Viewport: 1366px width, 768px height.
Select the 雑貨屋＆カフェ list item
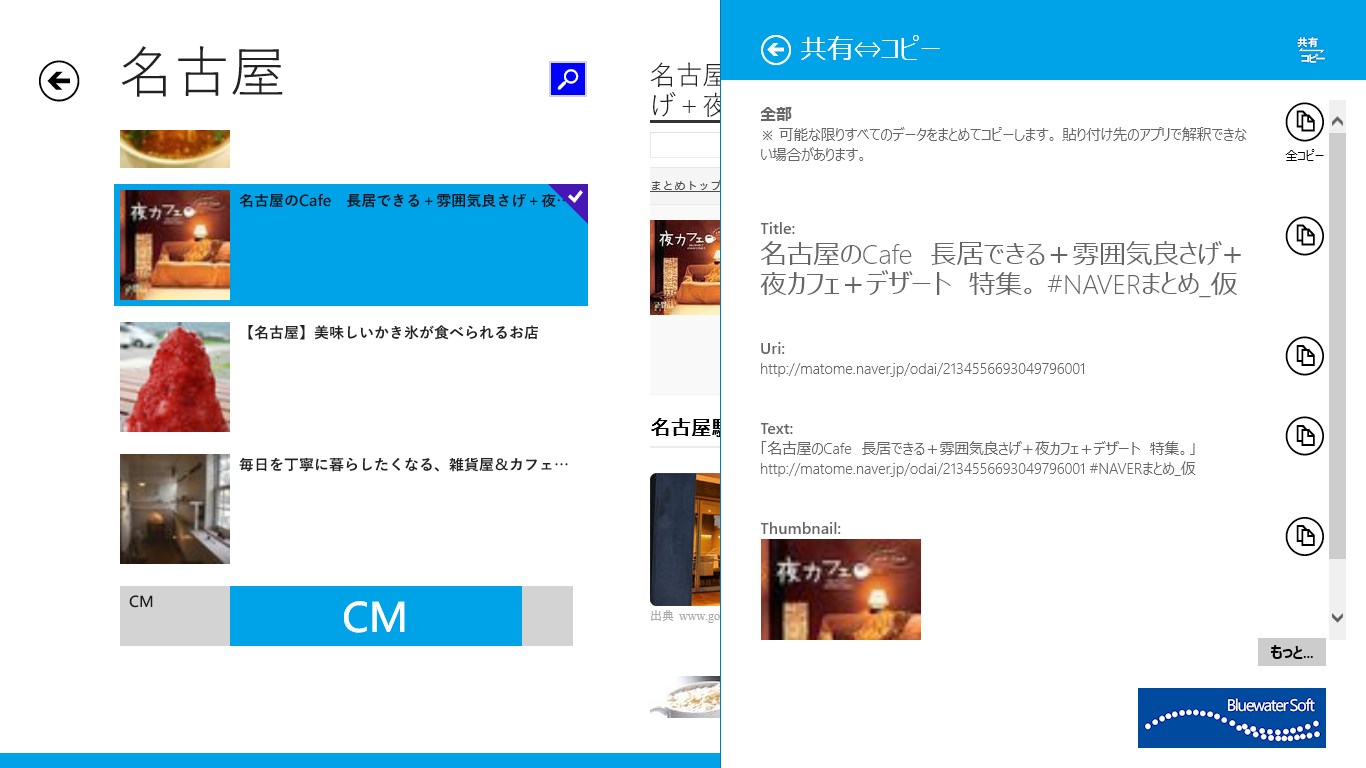350,508
